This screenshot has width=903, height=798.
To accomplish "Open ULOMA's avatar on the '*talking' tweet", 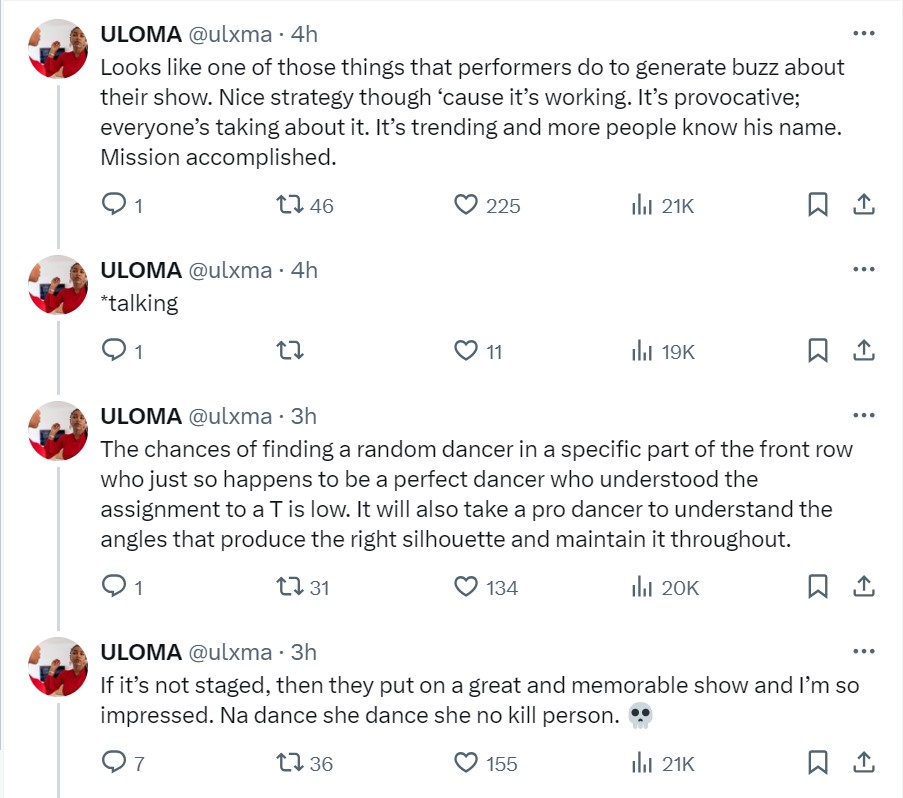I will click(x=57, y=284).
